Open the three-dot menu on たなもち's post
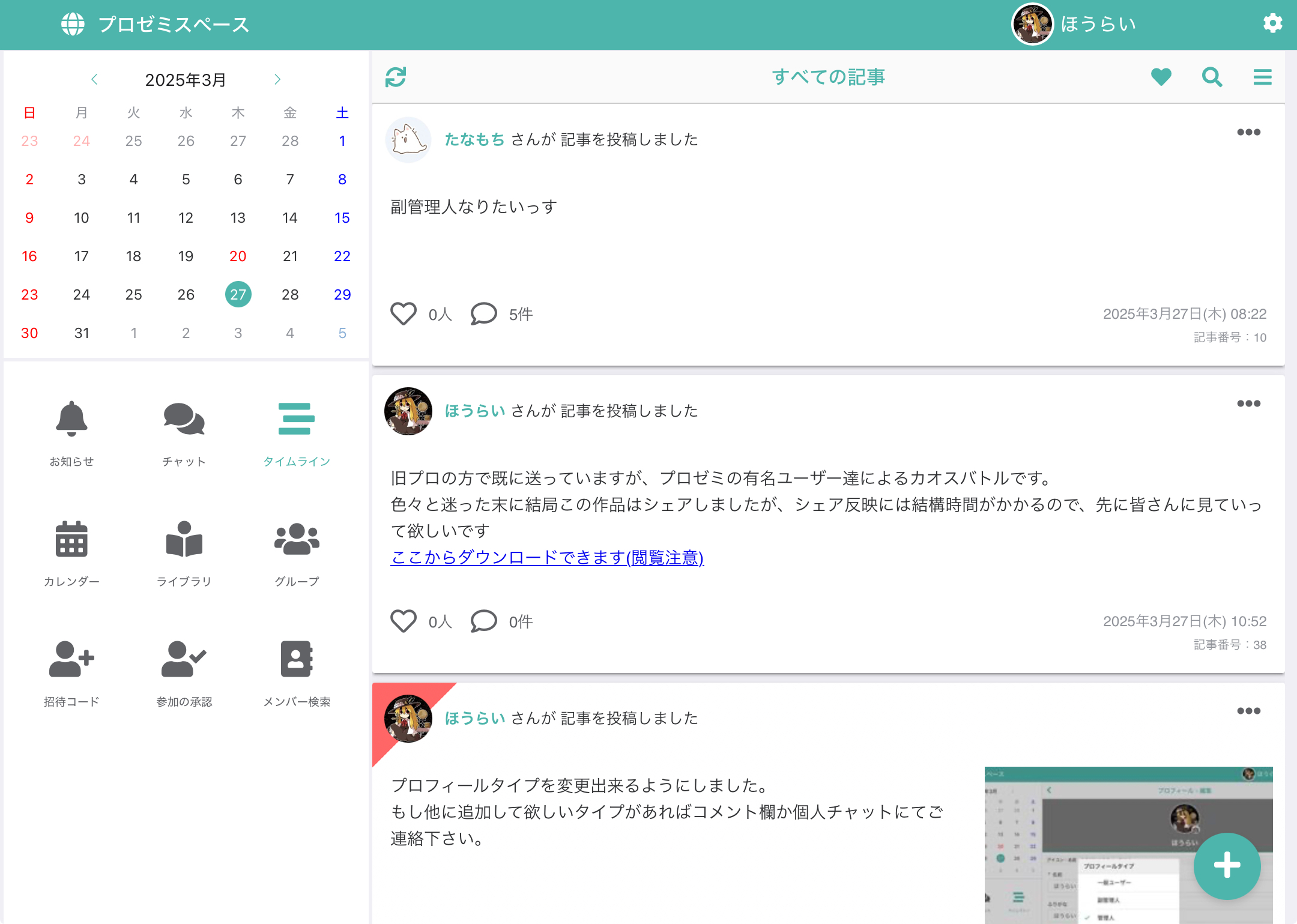This screenshot has width=1297, height=924. (x=1248, y=132)
